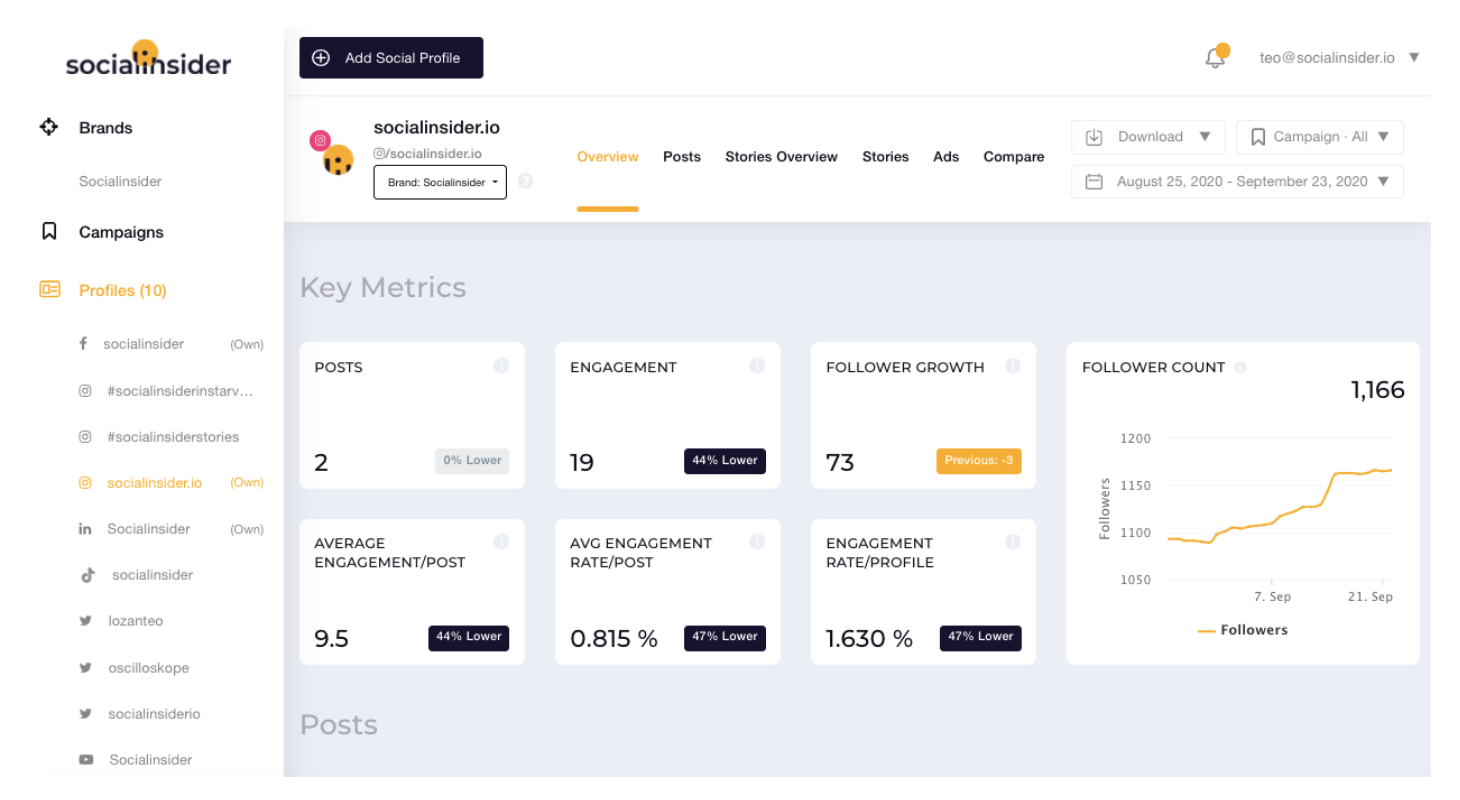Click the Previous: -3 badge

(x=979, y=461)
